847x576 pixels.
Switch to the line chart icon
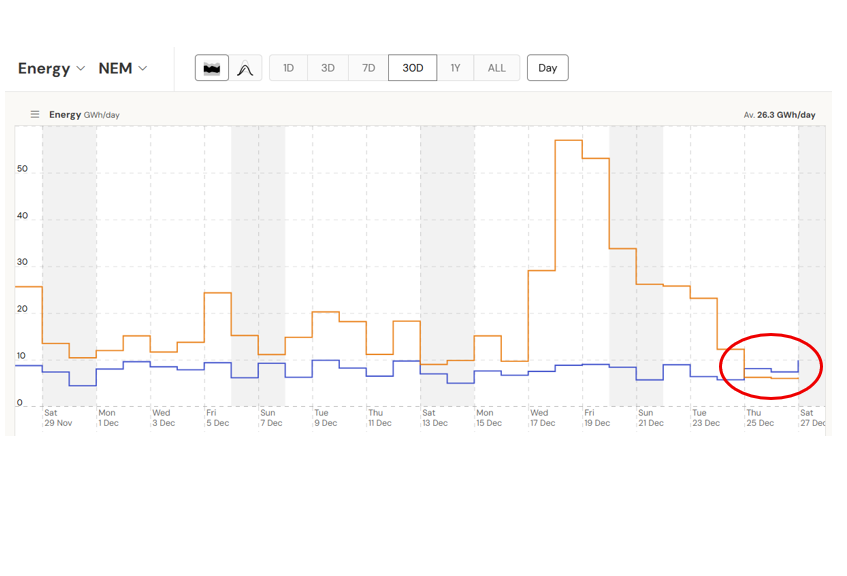click(245, 68)
